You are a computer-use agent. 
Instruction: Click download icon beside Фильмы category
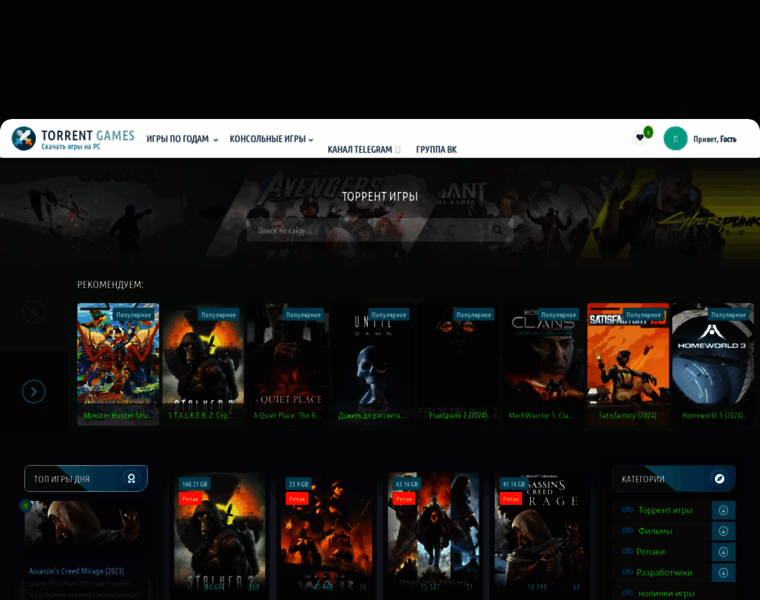(x=723, y=531)
